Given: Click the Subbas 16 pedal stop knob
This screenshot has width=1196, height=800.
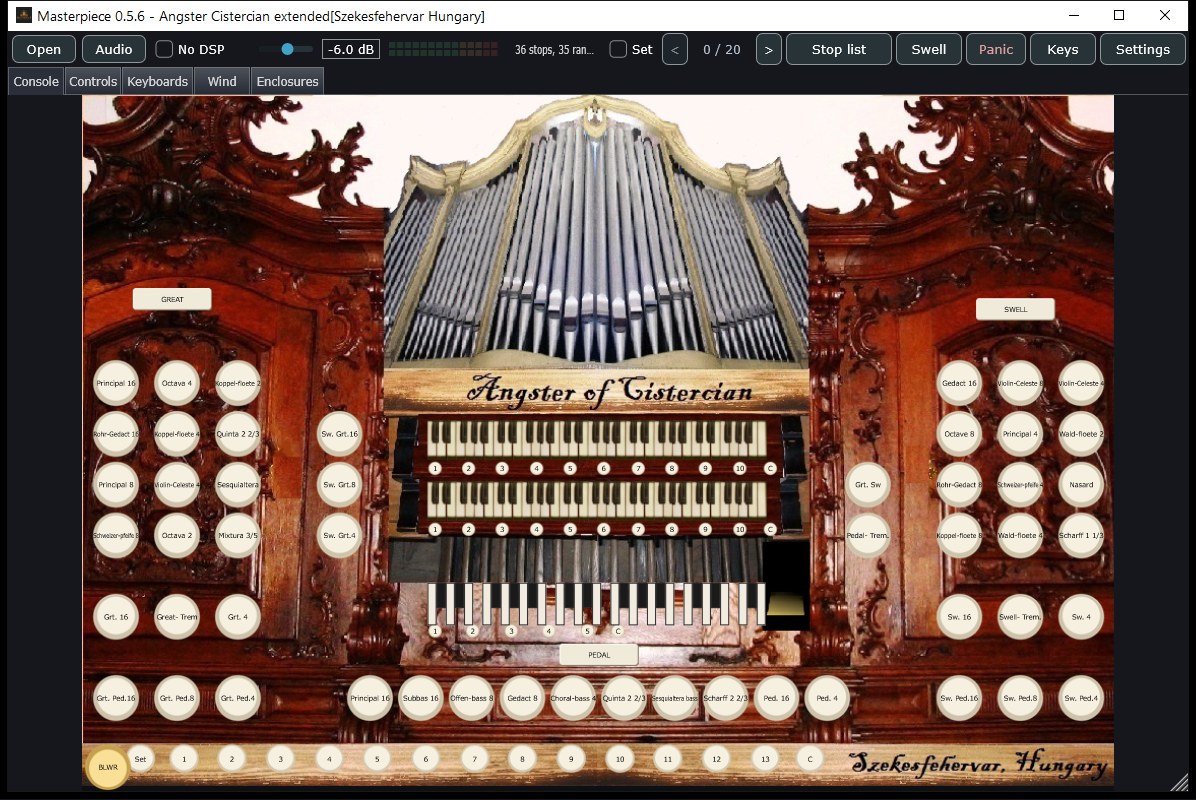Looking at the screenshot, I should coord(420,698).
